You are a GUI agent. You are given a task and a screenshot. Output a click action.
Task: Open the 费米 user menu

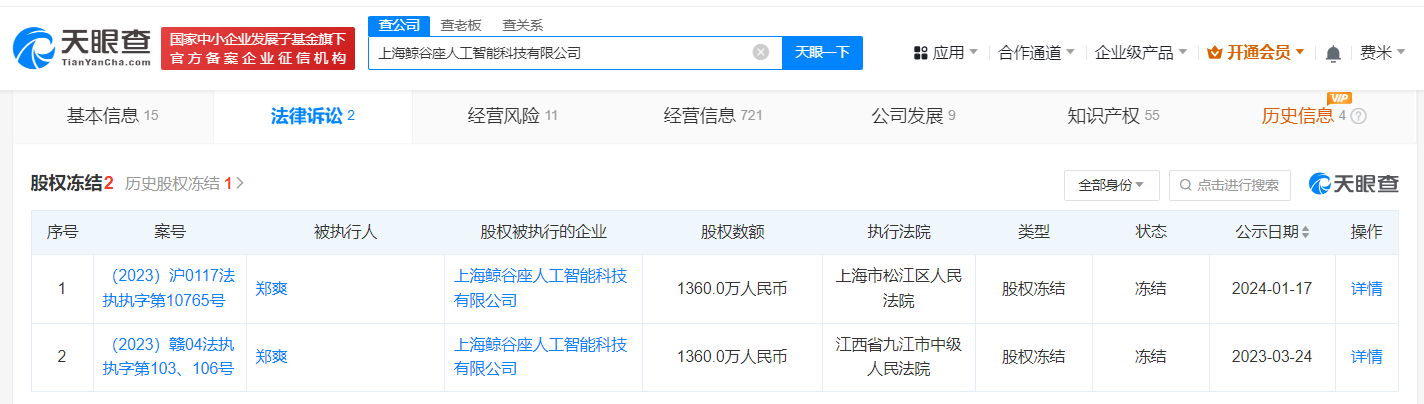[1382, 53]
